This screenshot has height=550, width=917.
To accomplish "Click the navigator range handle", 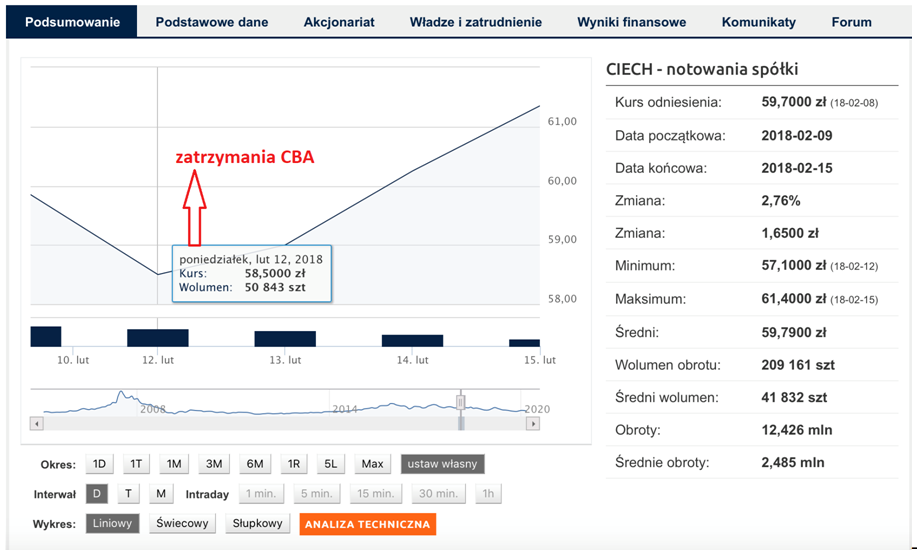I will [x=461, y=403].
